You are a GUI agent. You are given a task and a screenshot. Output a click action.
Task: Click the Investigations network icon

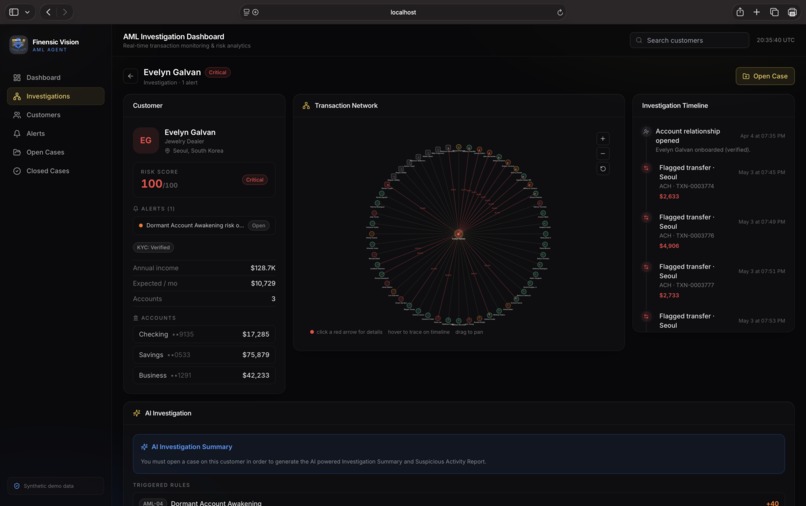(x=17, y=96)
